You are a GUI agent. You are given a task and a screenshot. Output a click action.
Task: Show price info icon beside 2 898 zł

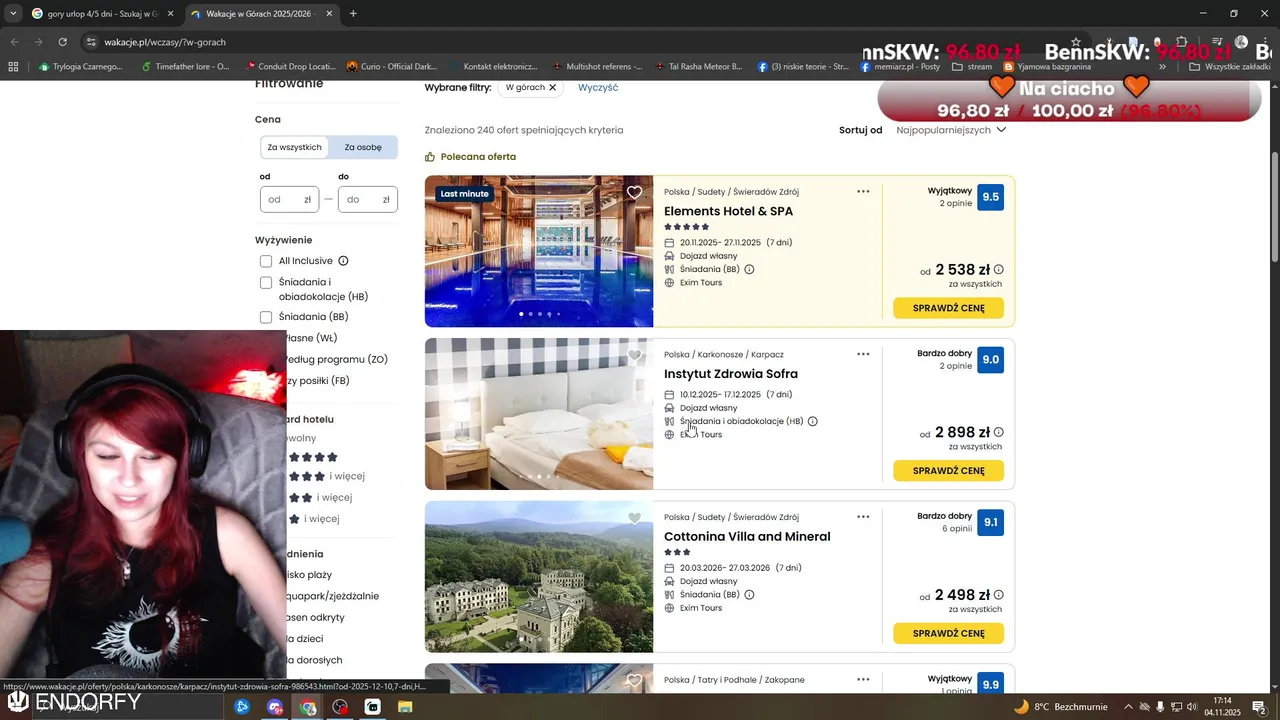click(x=998, y=432)
